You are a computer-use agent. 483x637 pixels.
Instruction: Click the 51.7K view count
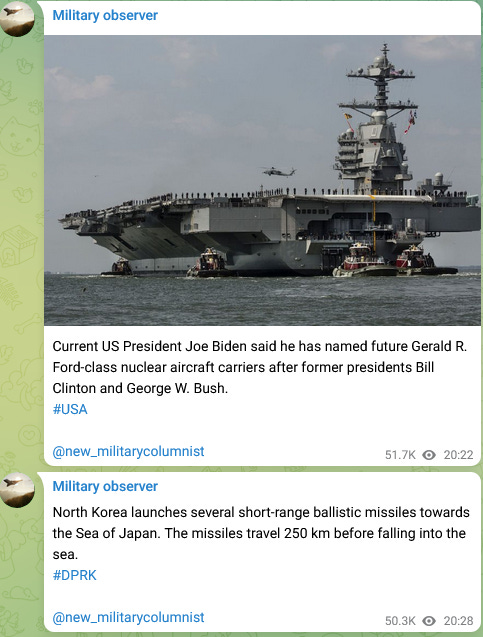(401, 455)
